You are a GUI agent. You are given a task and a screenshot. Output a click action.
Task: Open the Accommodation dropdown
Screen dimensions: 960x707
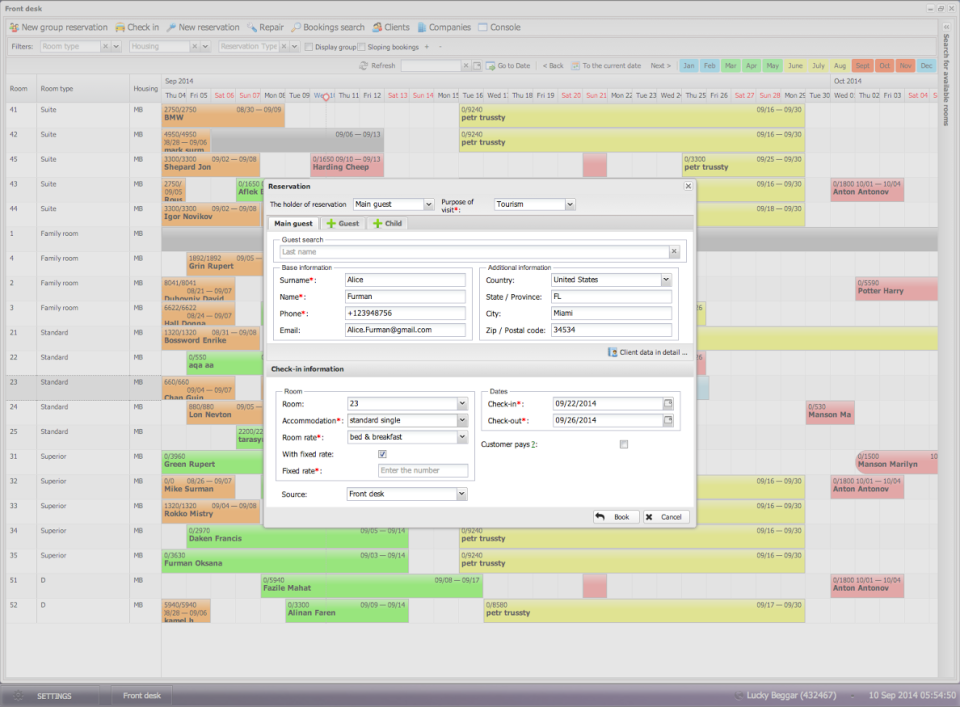pyautogui.click(x=462, y=421)
